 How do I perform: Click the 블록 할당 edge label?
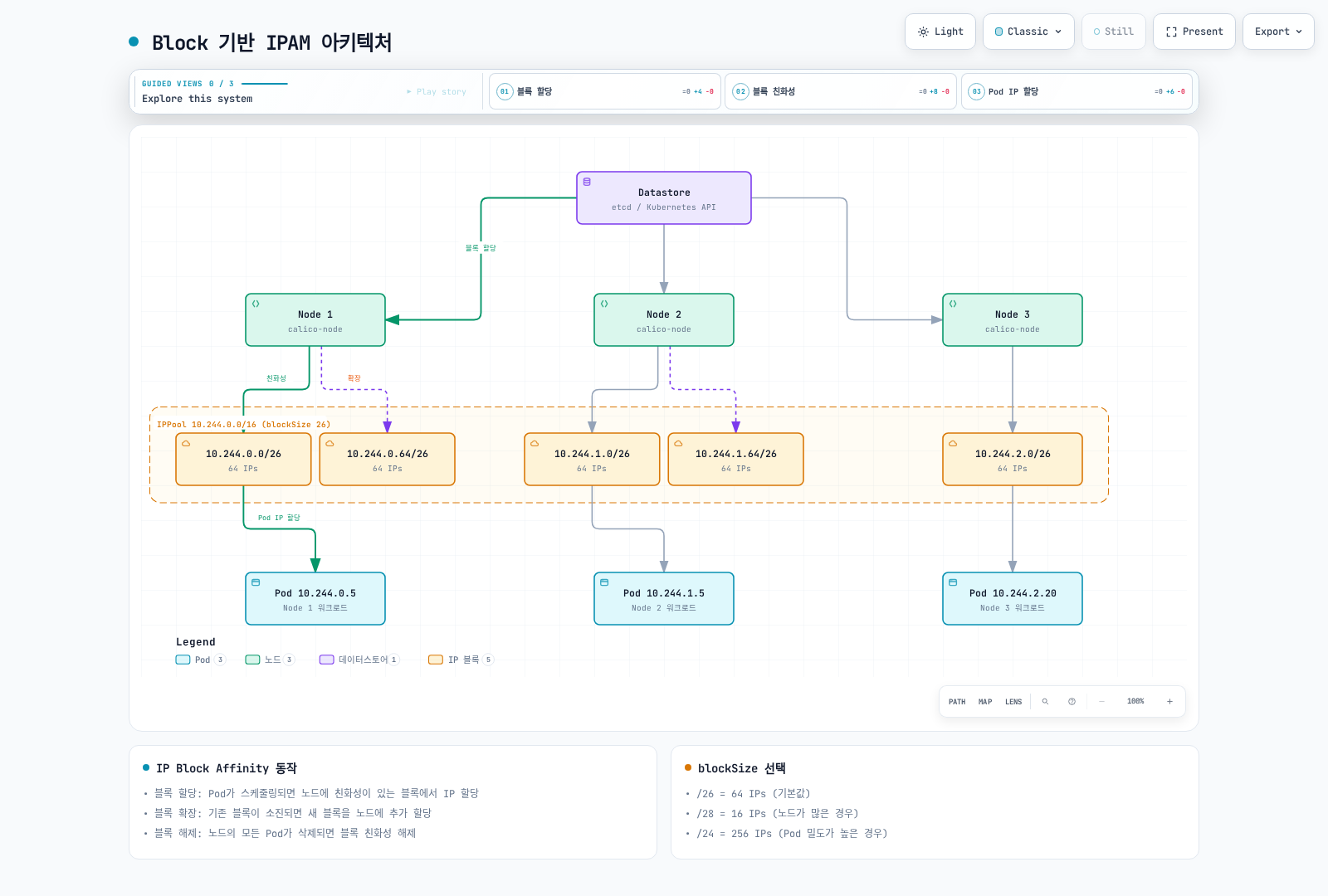481,248
